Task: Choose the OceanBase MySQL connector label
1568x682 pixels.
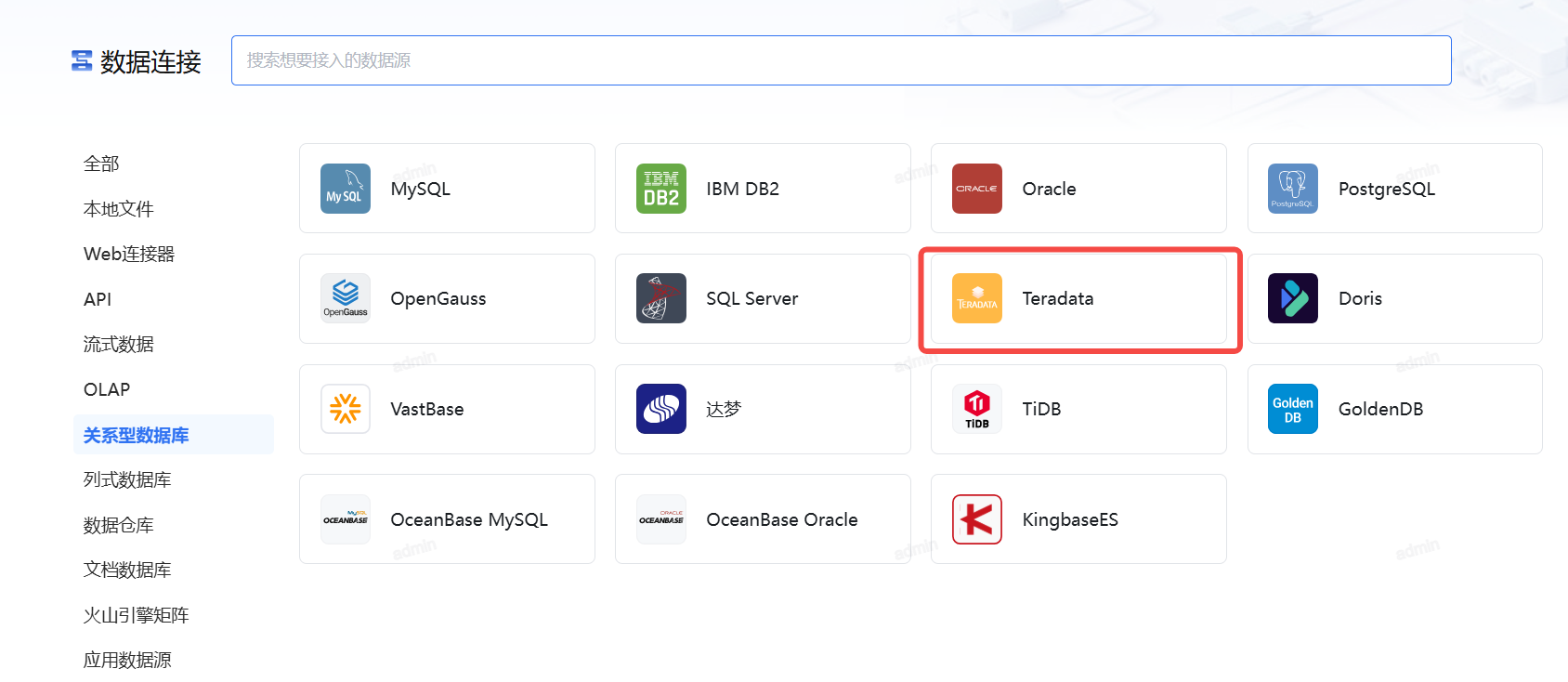Action: pos(470,520)
